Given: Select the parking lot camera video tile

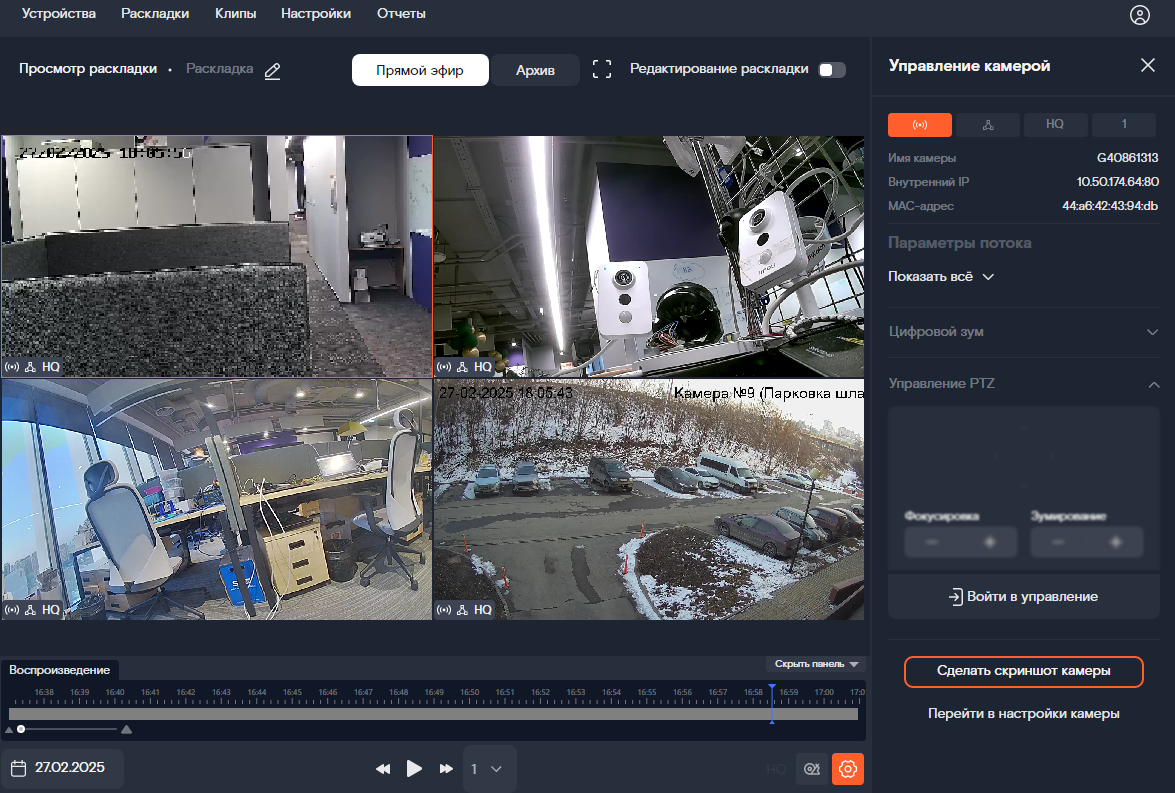Looking at the screenshot, I should (649, 499).
